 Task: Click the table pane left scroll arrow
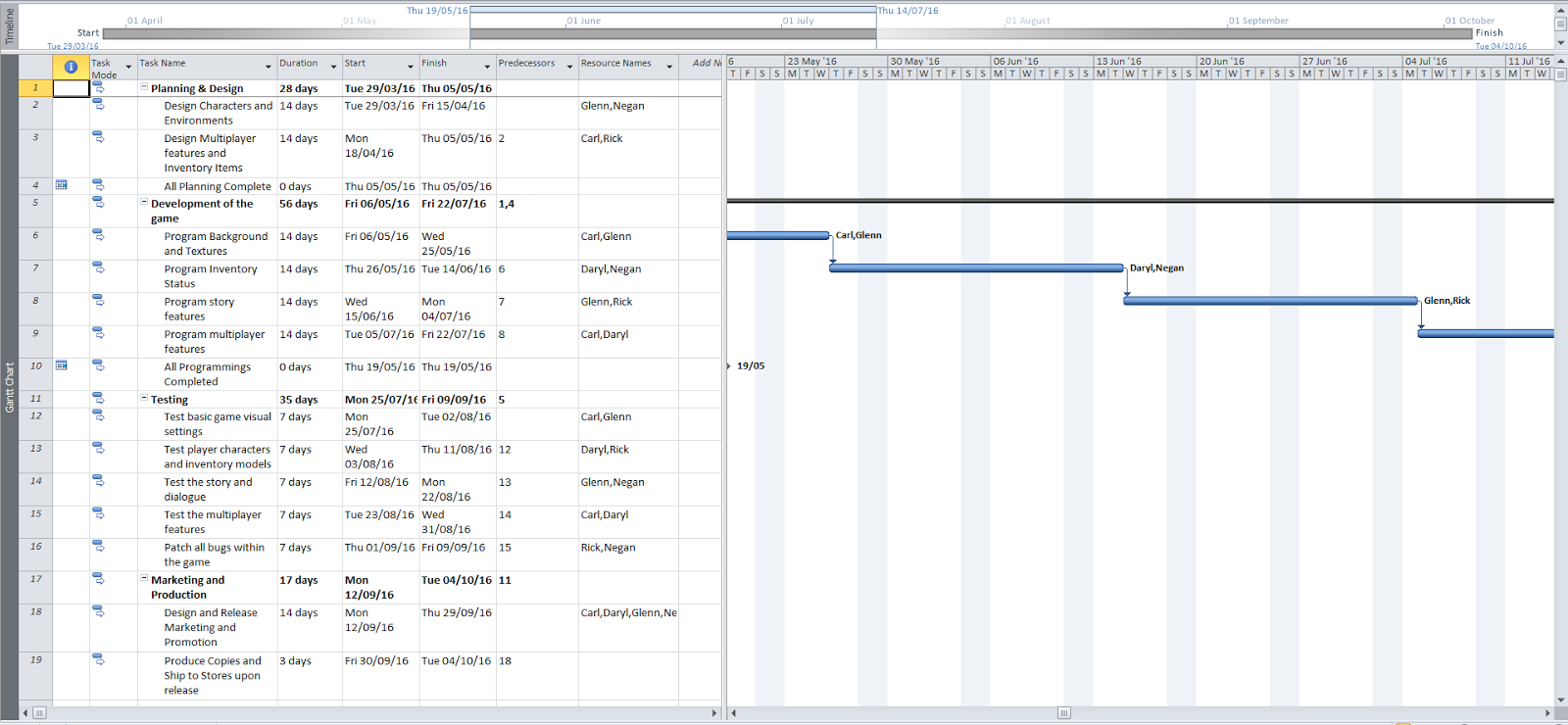coord(25,712)
